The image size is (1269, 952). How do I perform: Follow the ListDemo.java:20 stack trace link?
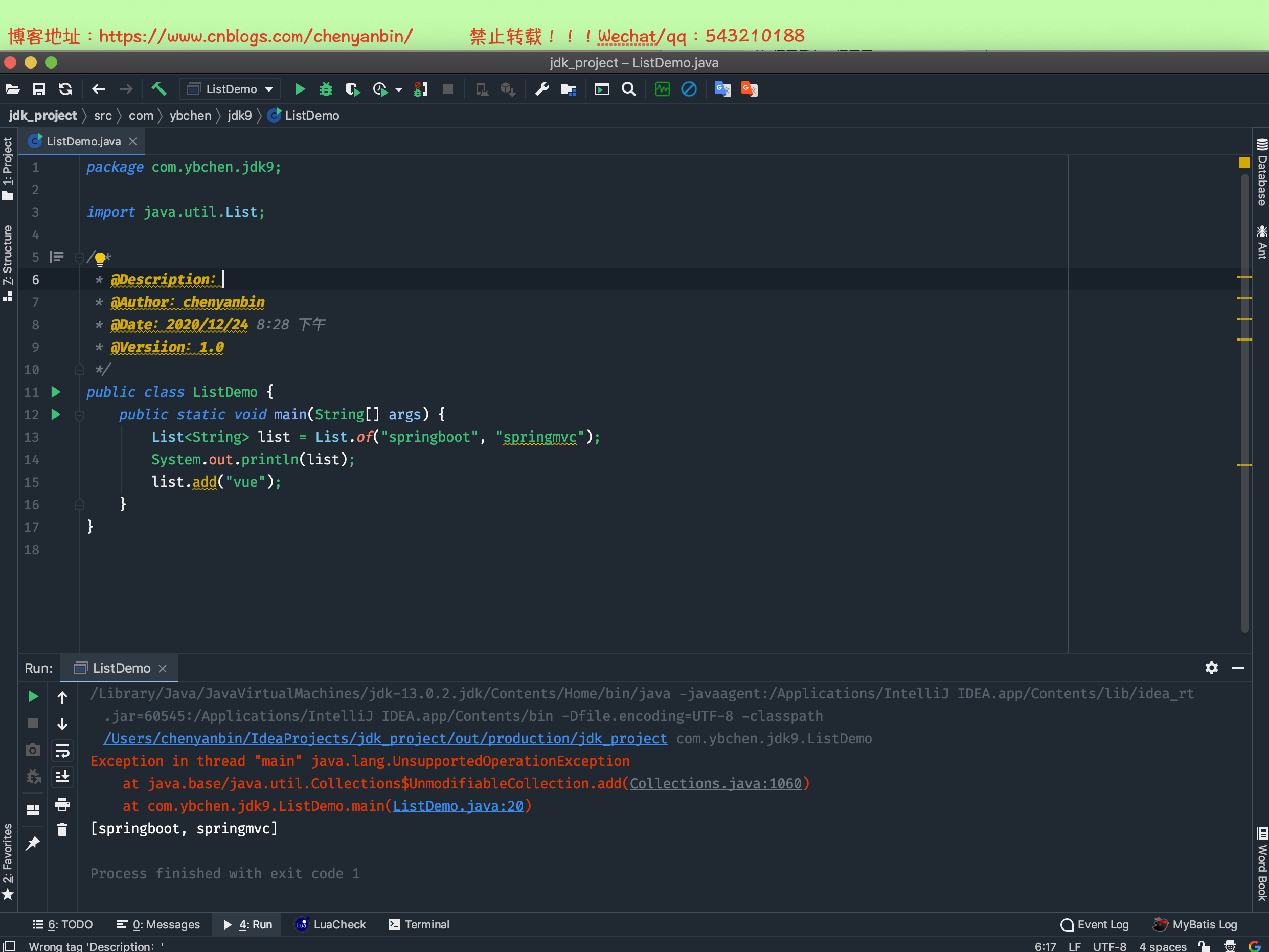[458, 806]
